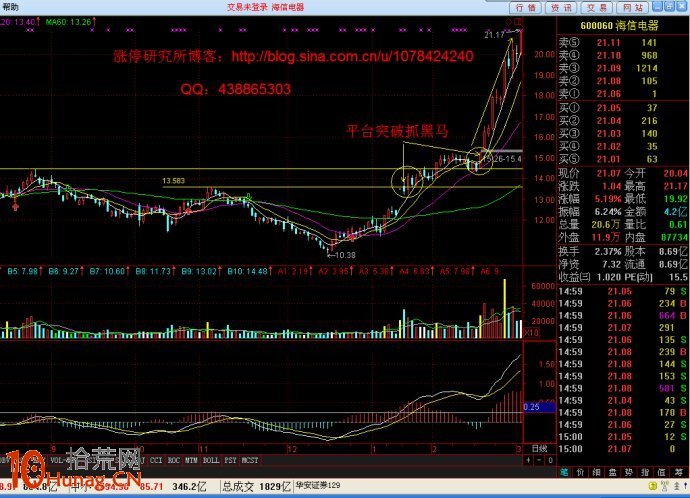Click the 日线 daily period label
This screenshot has height=498, width=690.
point(540,449)
